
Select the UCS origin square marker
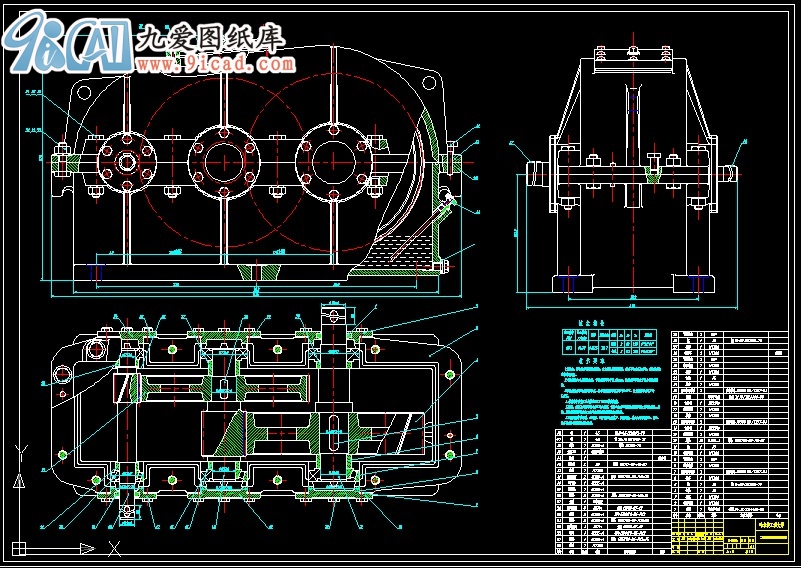pyautogui.click(x=17, y=547)
